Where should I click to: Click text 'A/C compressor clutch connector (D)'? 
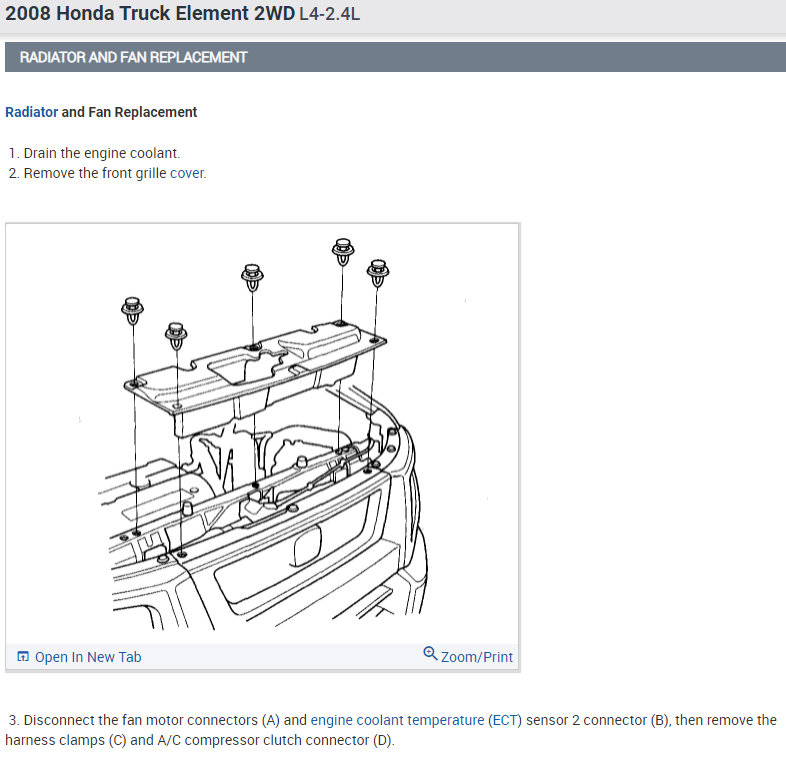275,740
